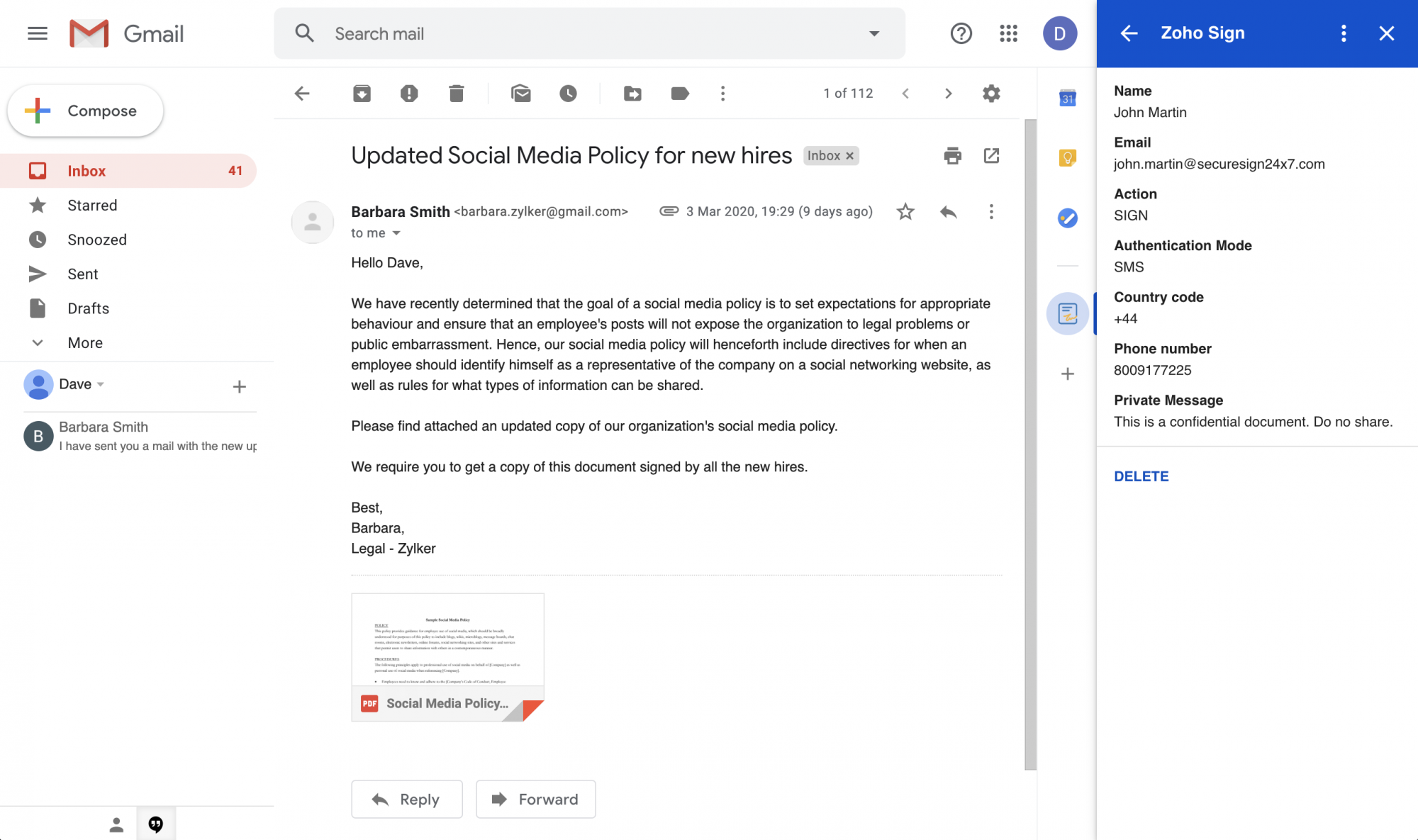Mark email as unread

click(x=520, y=93)
